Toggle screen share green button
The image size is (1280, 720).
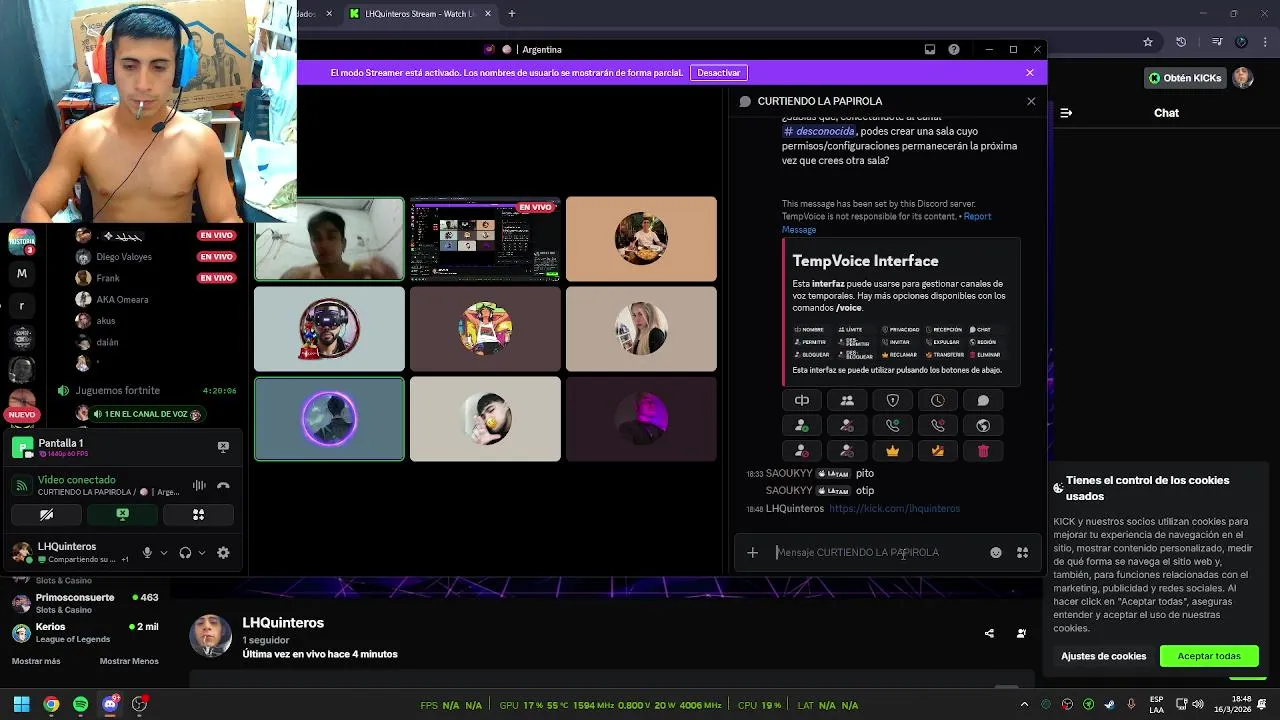point(122,515)
